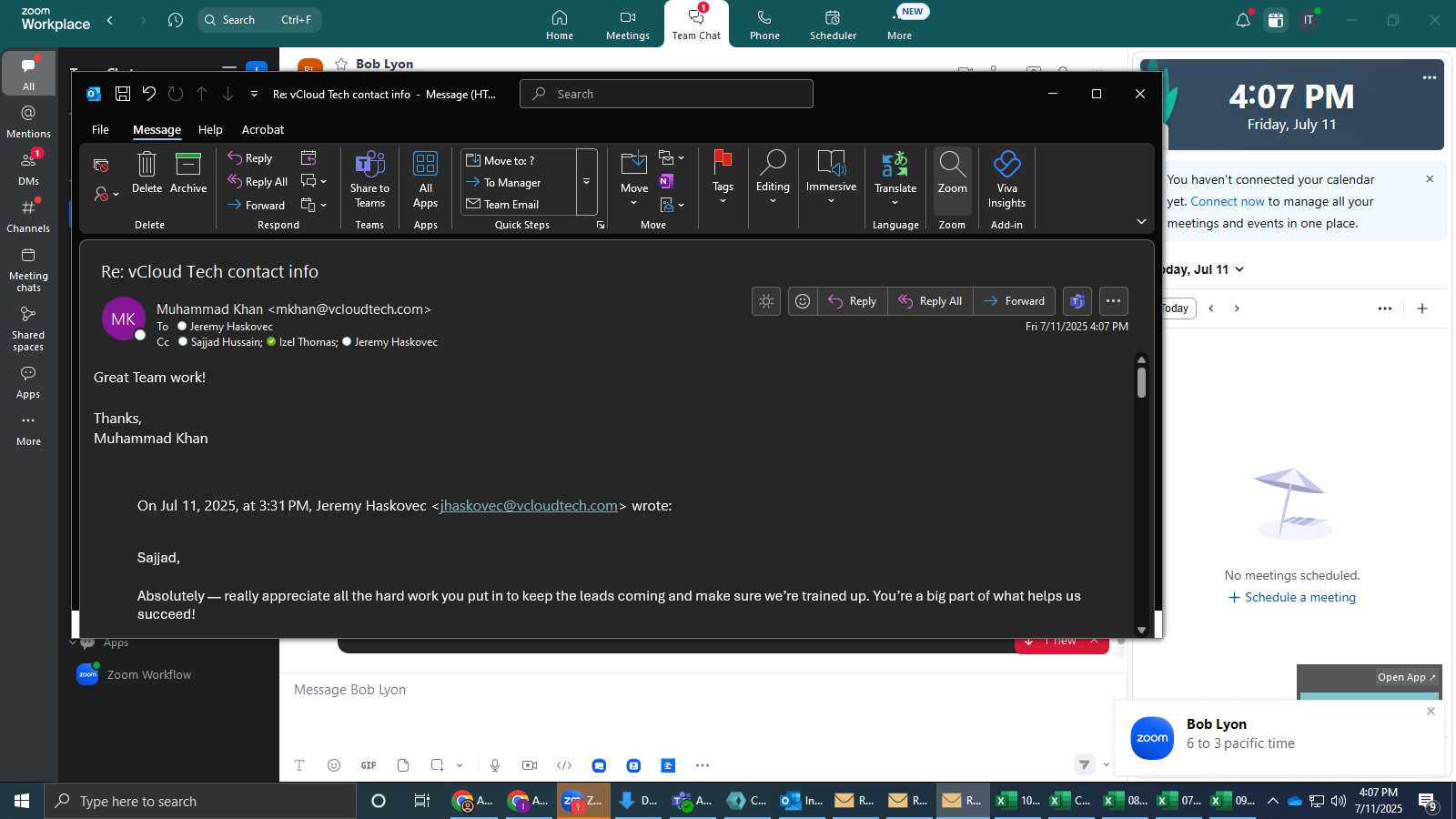Screen dimensions: 1456x819
Task: Collapse the Outlook ribbon with the chevron
Action: [x=1141, y=221]
